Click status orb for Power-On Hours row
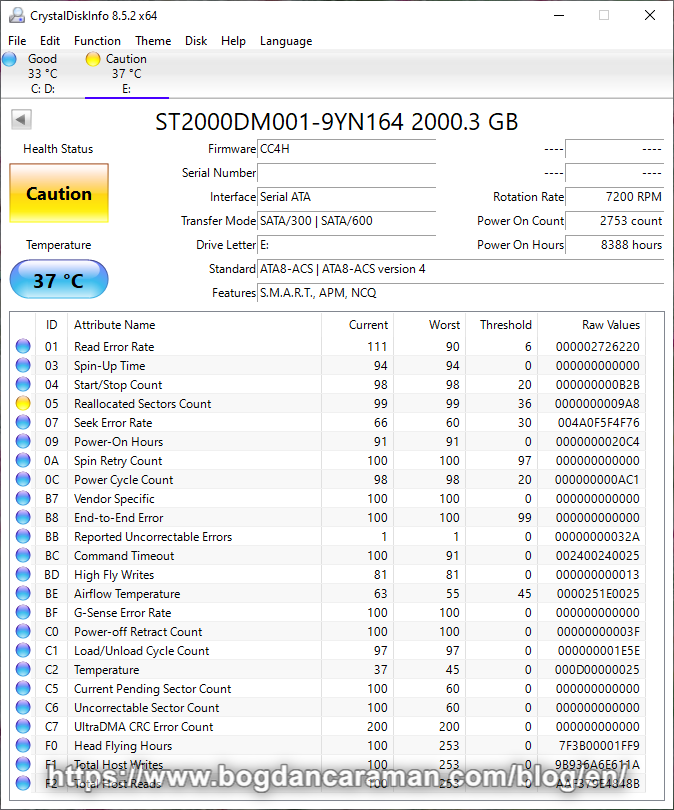674x810 pixels. tap(23, 441)
